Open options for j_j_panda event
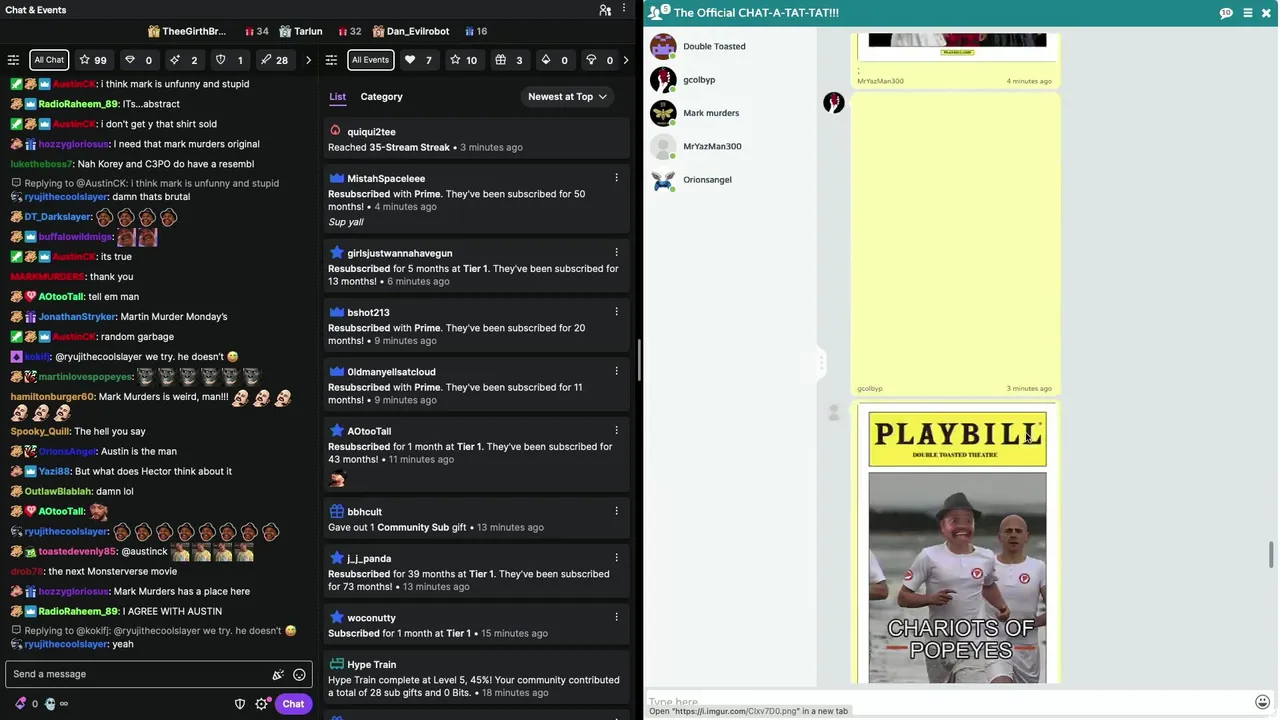Viewport: 1280px width, 720px height. [x=616, y=558]
